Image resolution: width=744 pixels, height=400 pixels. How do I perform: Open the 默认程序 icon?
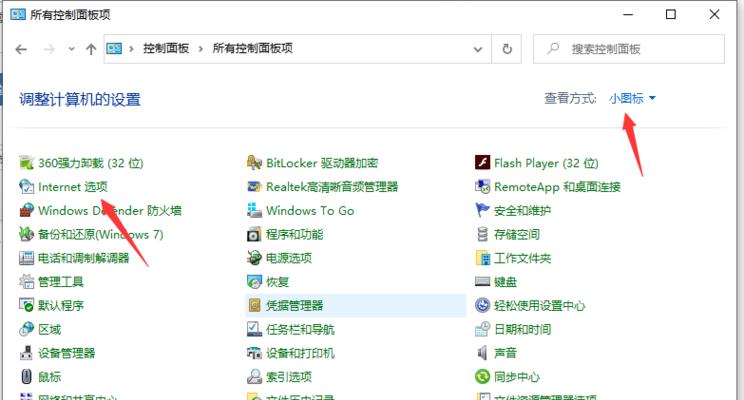26,305
